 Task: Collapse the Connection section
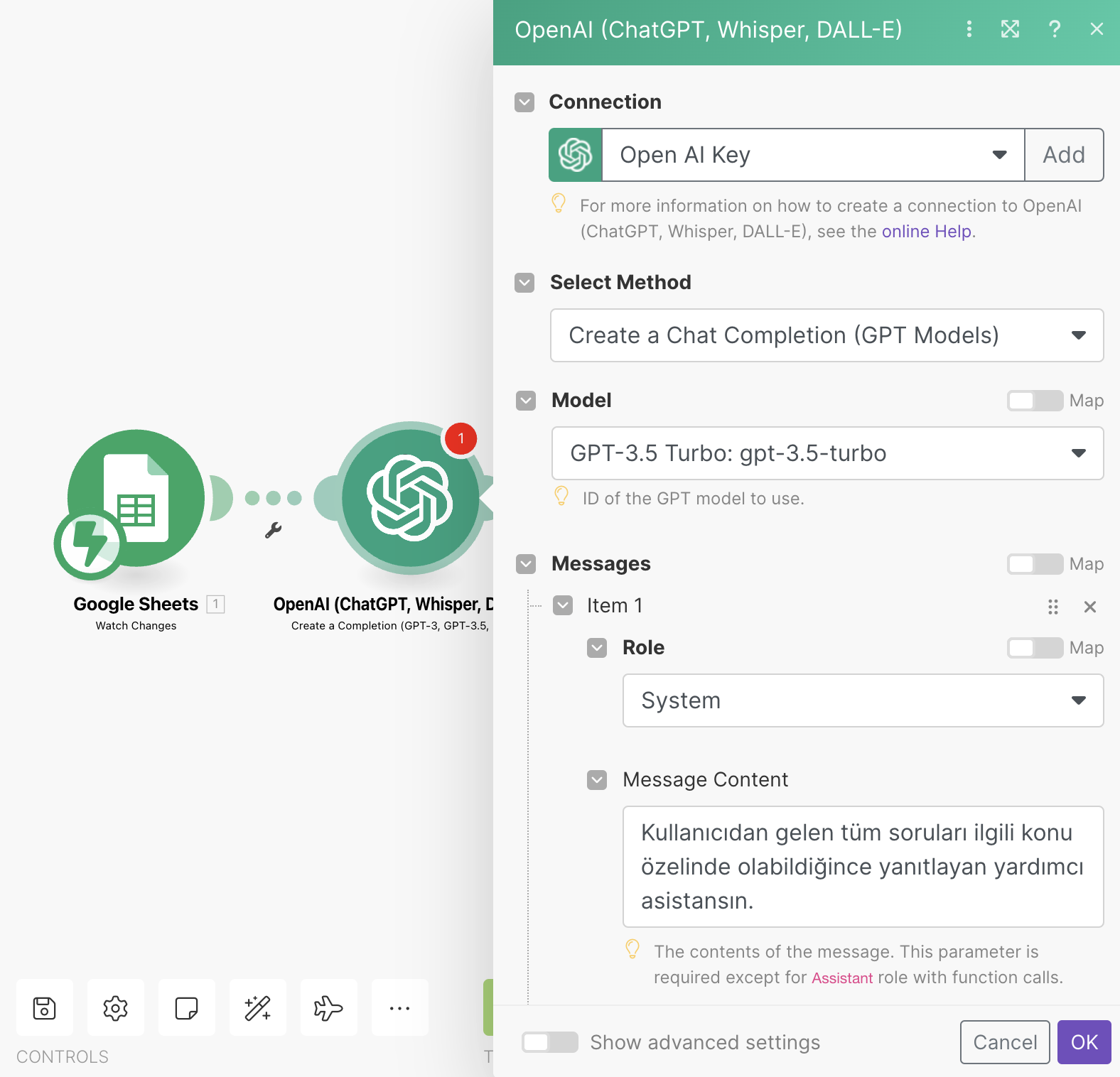(x=524, y=102)
